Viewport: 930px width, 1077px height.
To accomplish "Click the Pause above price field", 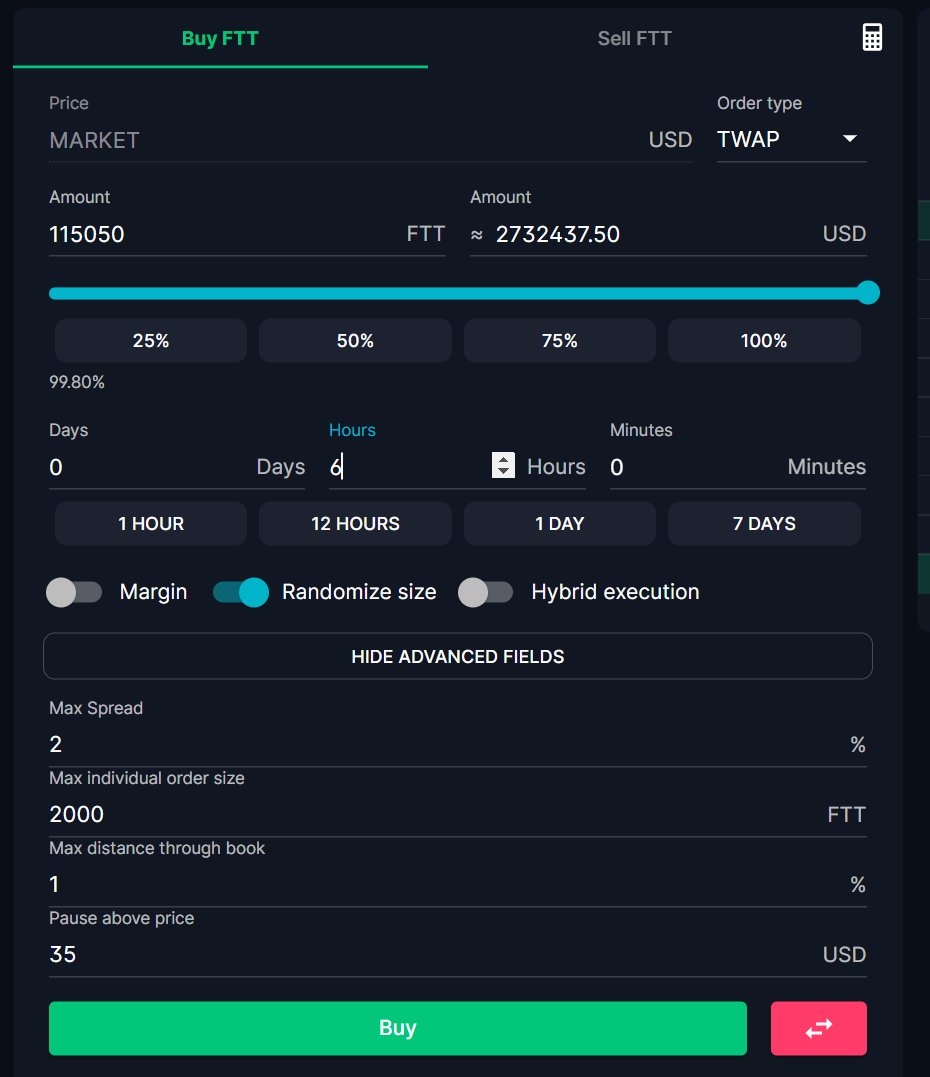I will 457,955.
